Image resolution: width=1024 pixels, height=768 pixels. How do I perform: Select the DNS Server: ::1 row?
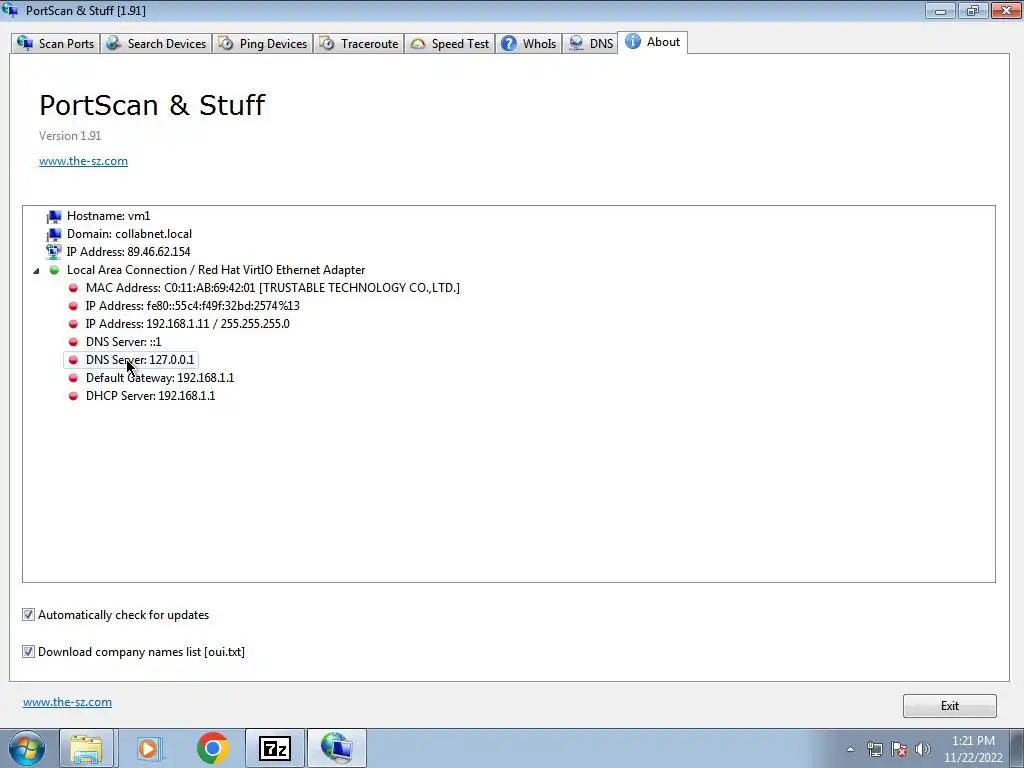click(x=123, y=342)
